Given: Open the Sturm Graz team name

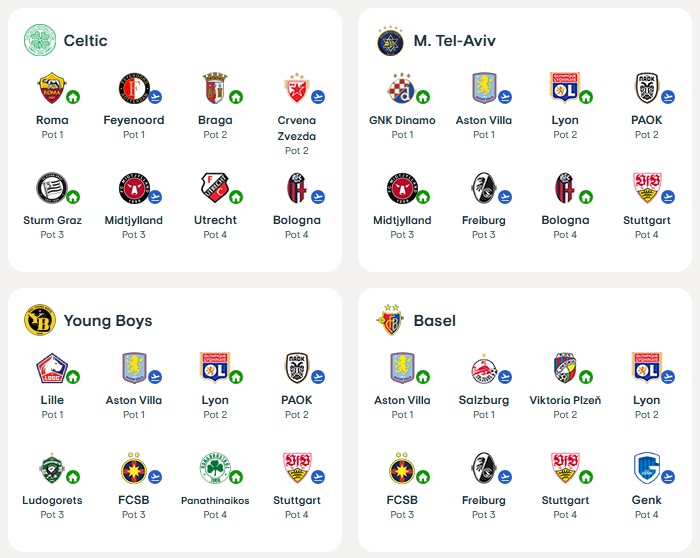Looking at the screenshot, I should (52, 220).
